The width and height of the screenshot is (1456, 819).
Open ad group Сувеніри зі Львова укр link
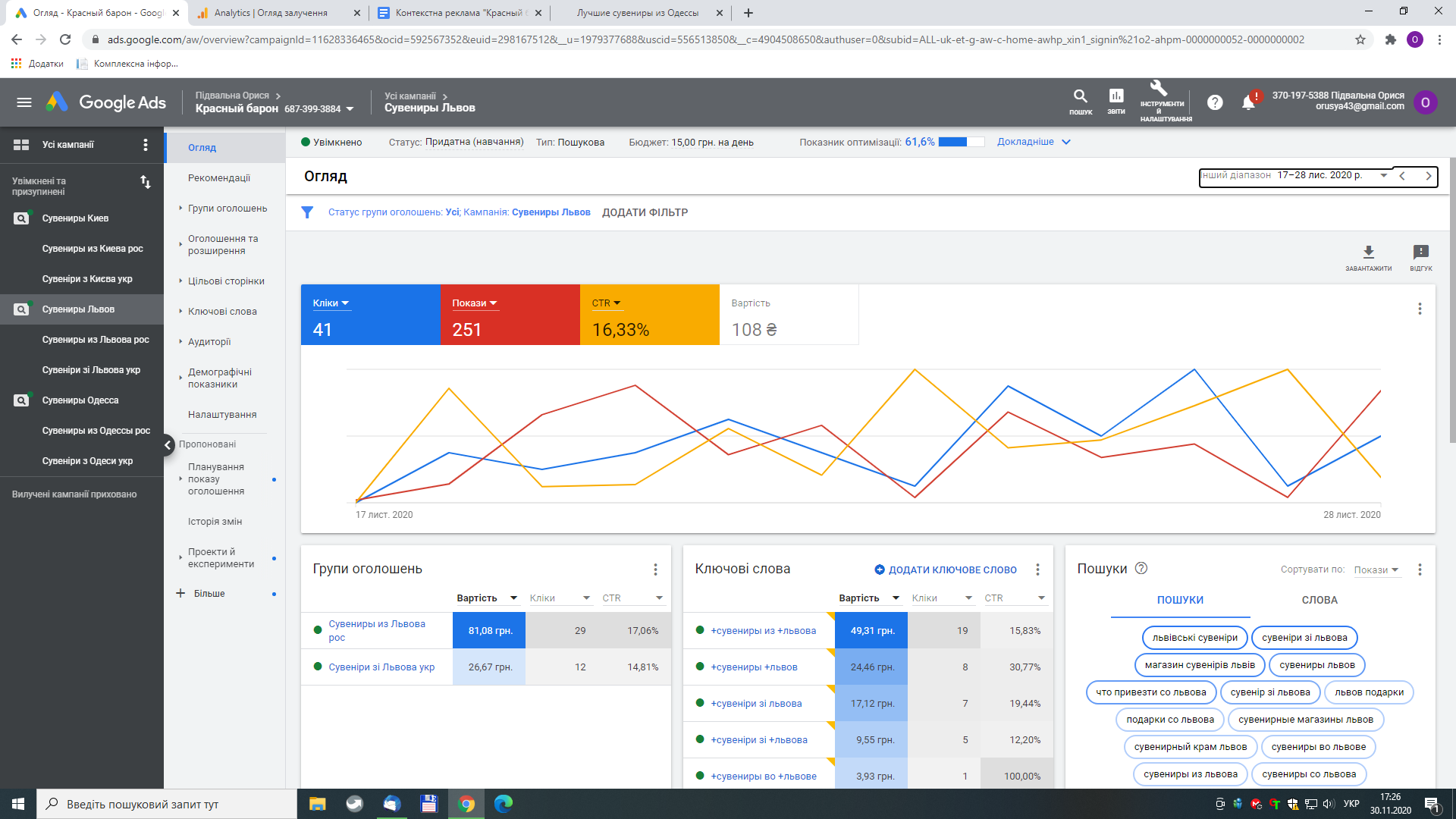tap(381, 667)
